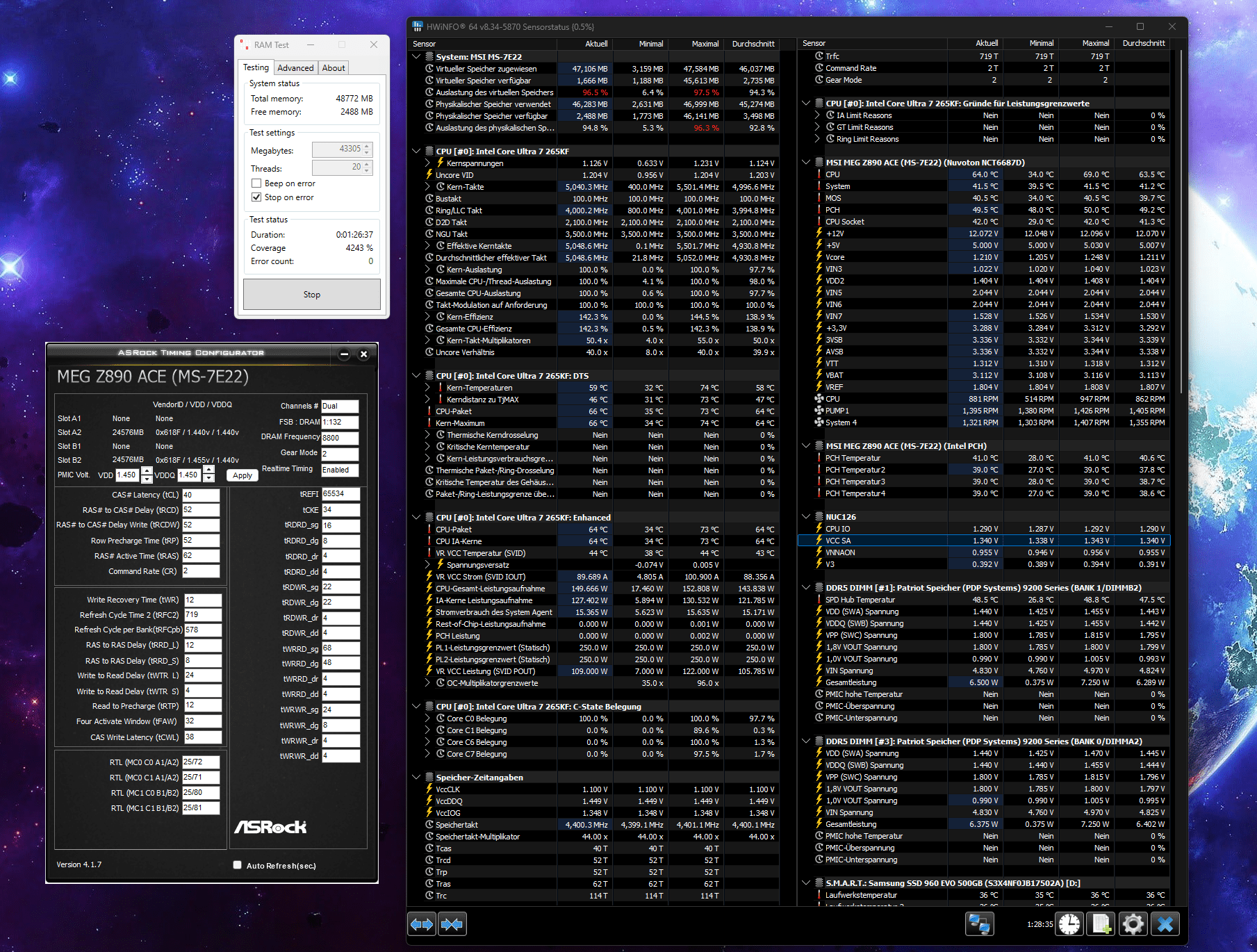Screen dimensions: 1257x952
Task: Collapse the System: MSI MS-7E22 sensor group
Action: tap(416, 57)
